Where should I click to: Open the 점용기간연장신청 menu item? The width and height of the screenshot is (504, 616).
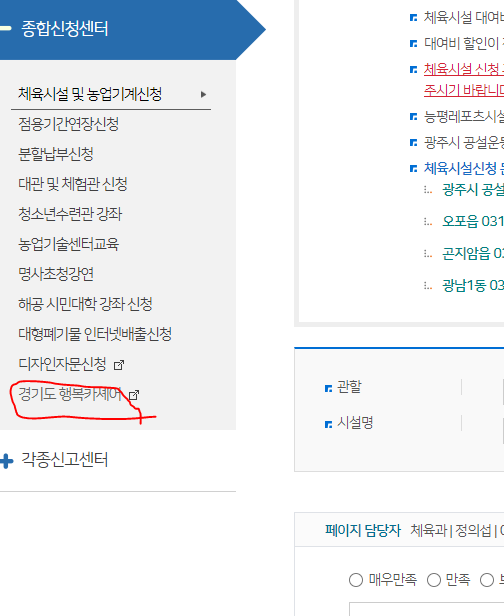tap(68, 124)
